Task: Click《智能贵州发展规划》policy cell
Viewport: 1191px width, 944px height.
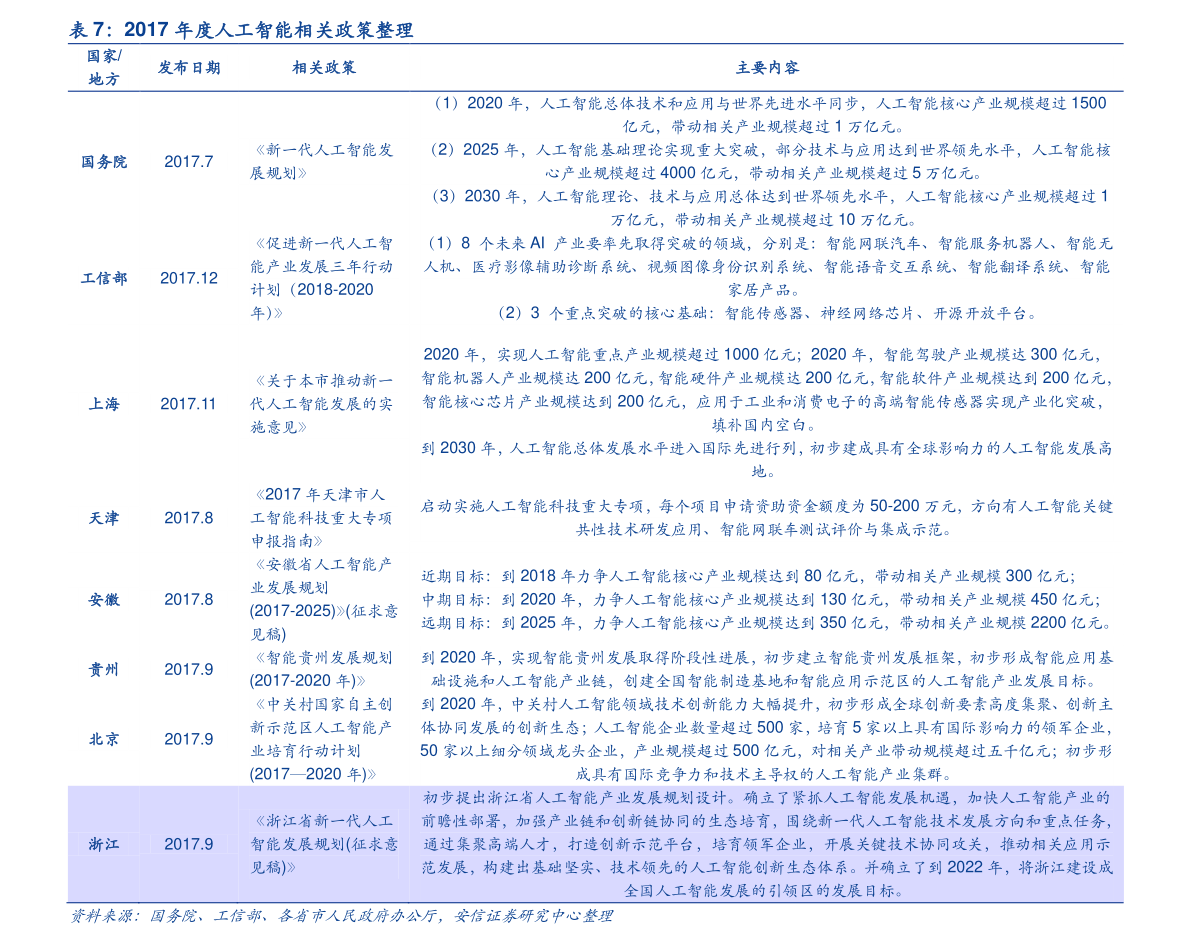Action: pyautogui.click(x=322, y=669)
